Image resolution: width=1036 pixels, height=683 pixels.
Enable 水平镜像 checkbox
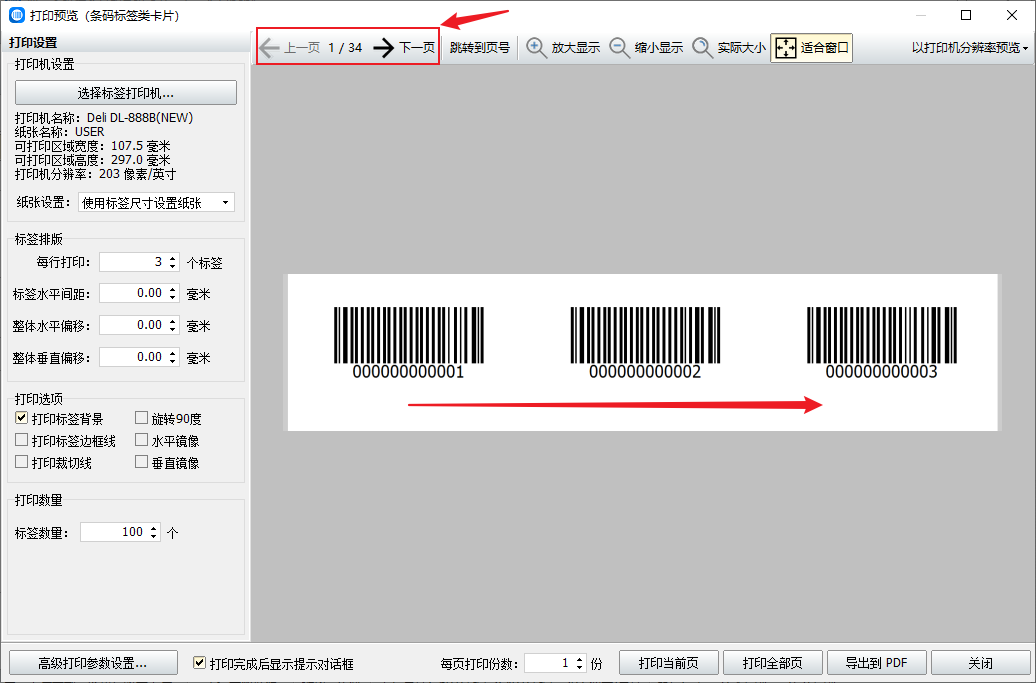pyautogui.click(x=141, y=440)
